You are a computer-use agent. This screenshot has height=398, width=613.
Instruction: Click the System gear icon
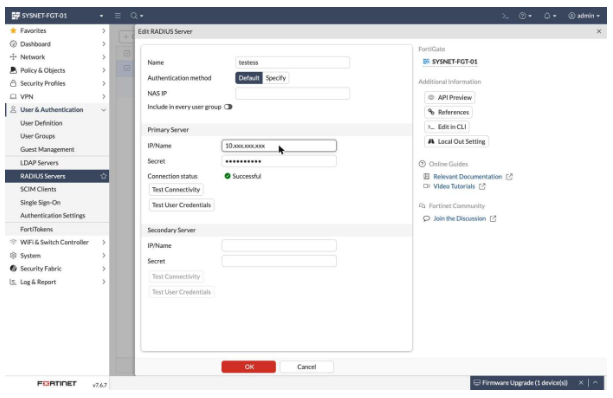pyautogui.click(x=13, y=255)
